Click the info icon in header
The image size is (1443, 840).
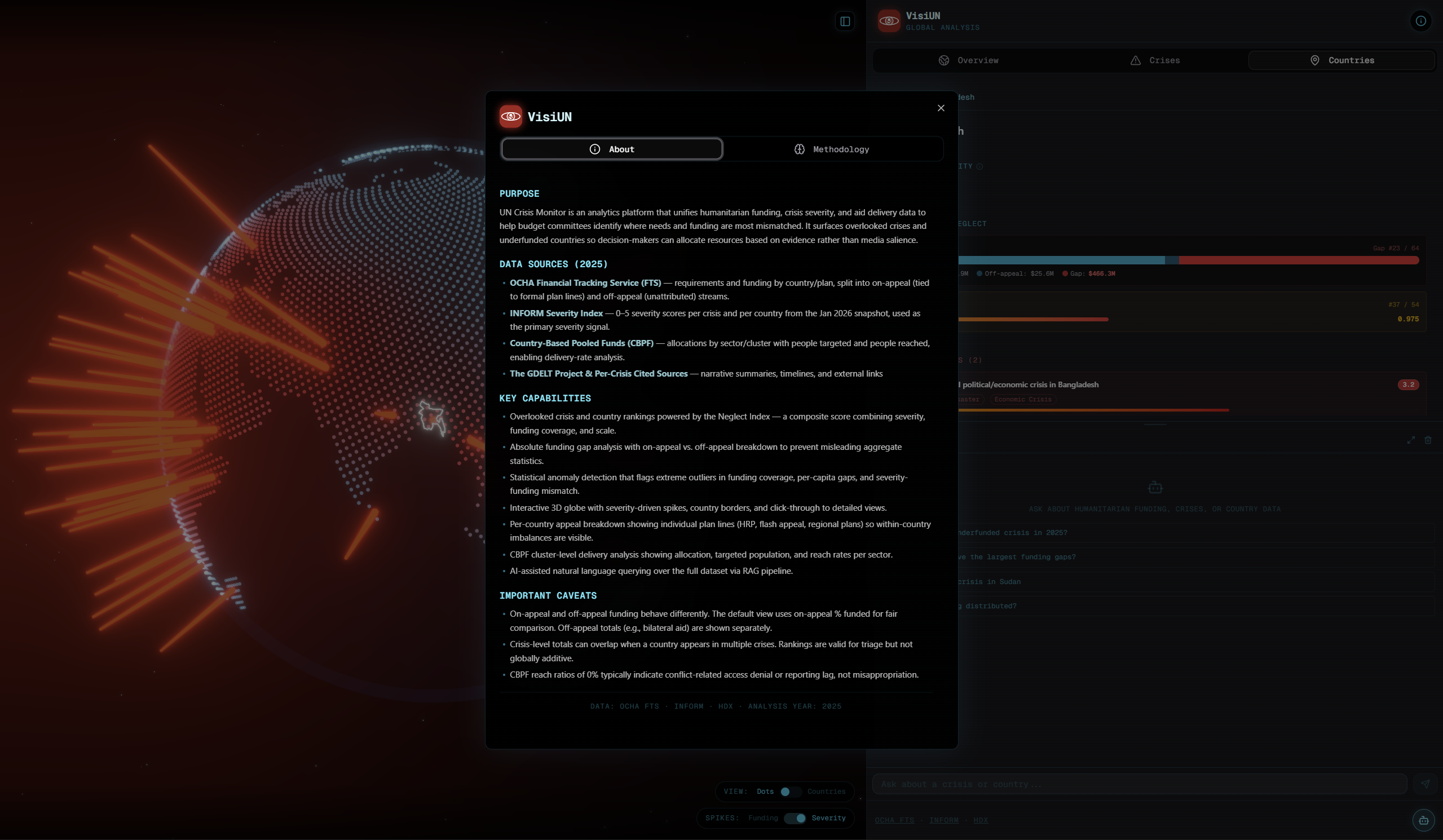pos(1420,21)
